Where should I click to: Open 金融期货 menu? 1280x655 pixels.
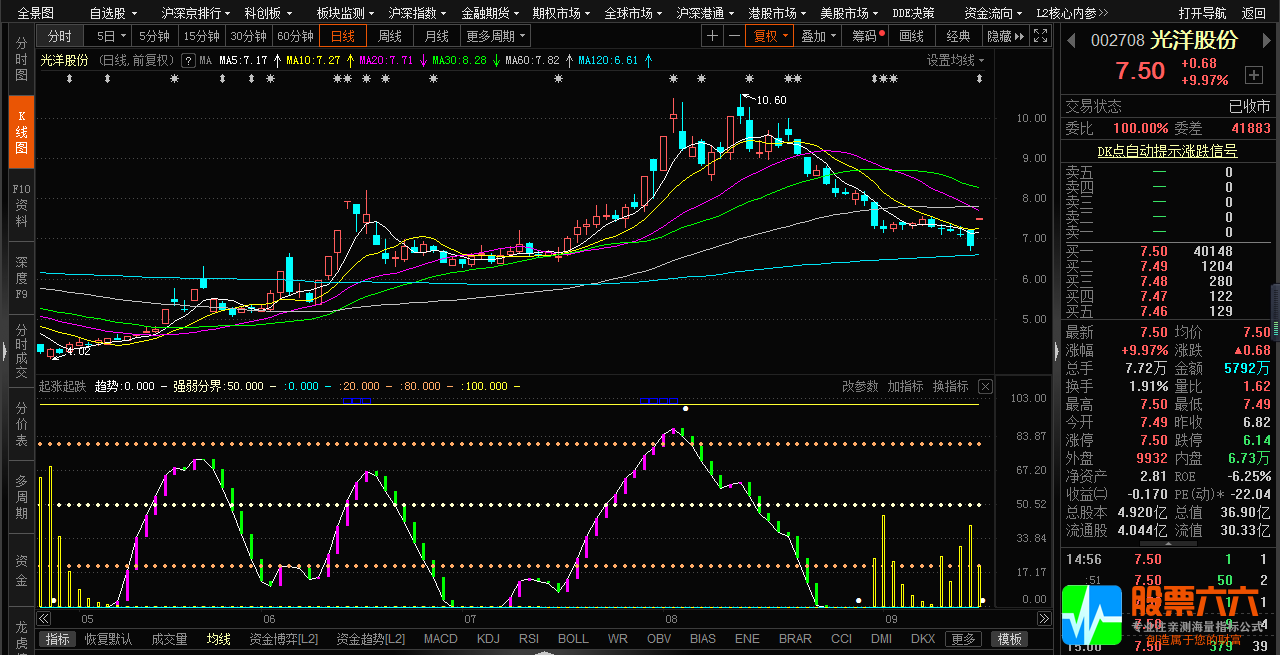coord(489,13)
